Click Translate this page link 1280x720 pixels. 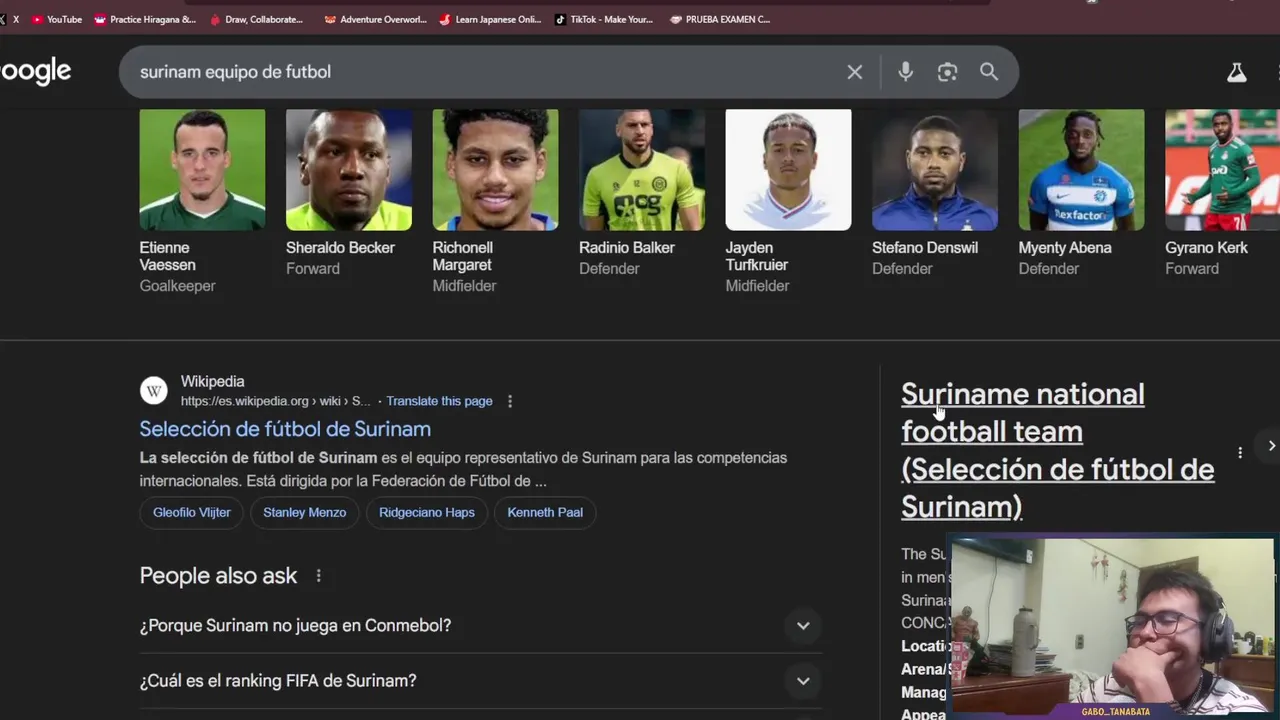point(439,401)
